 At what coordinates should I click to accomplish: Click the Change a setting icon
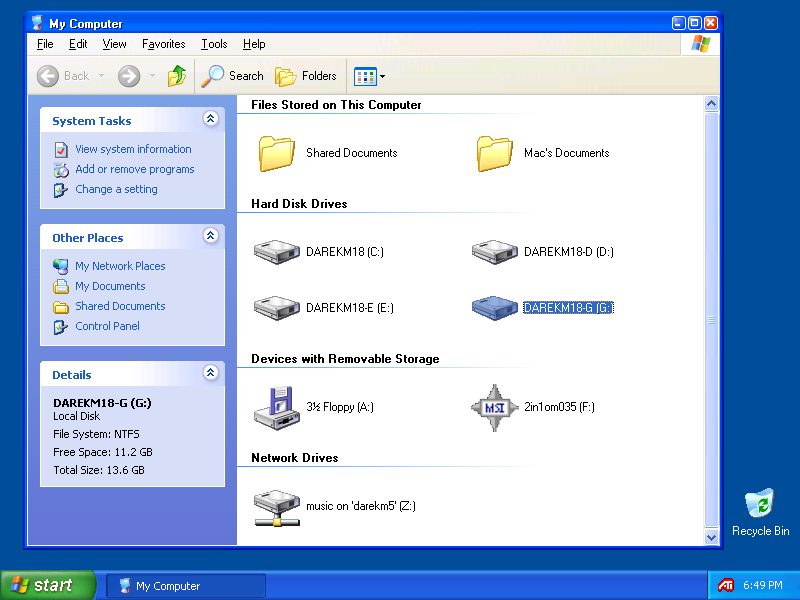tap(61, 190)
